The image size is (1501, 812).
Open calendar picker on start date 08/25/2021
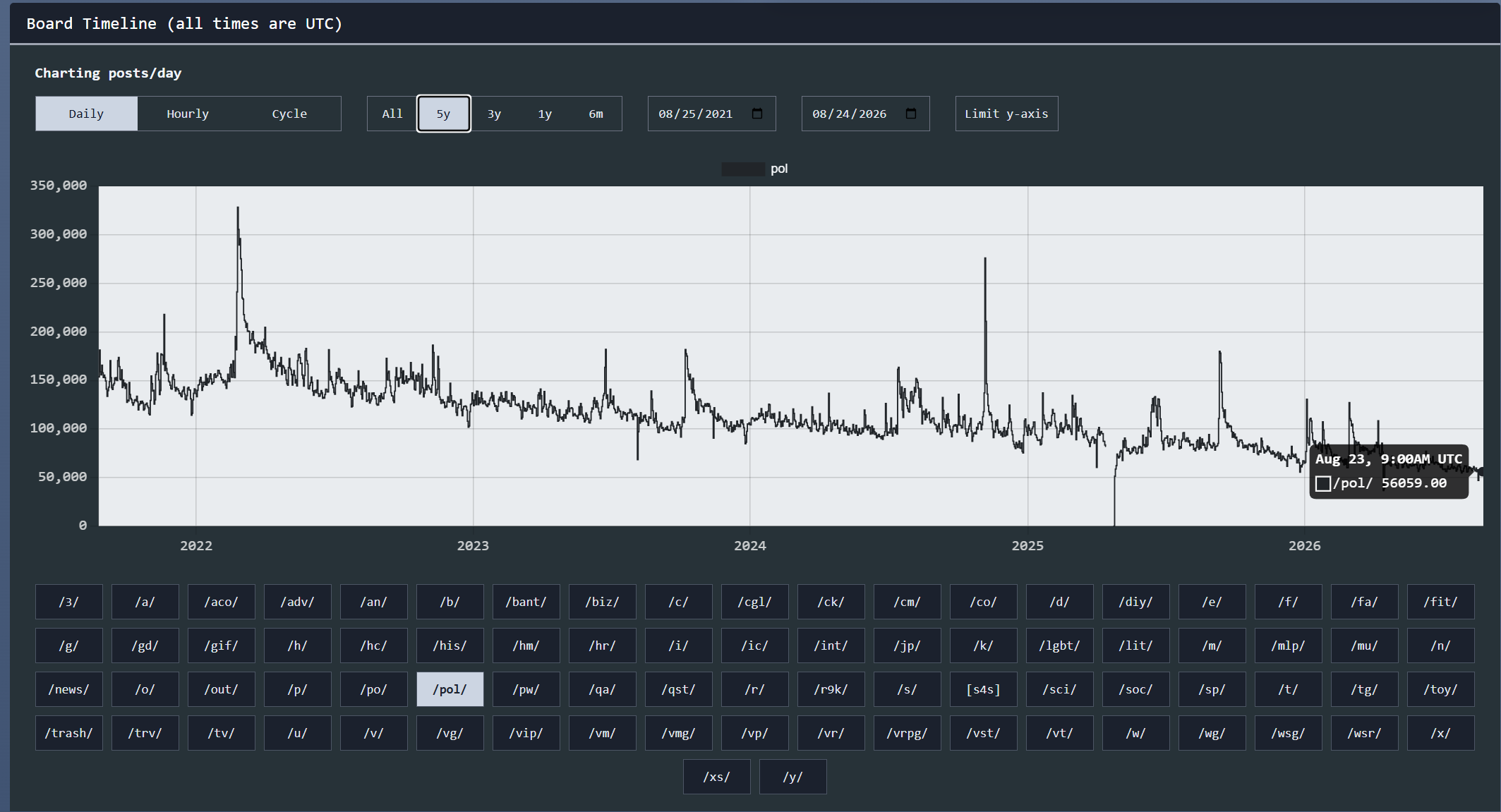click(x=757, y=114)
